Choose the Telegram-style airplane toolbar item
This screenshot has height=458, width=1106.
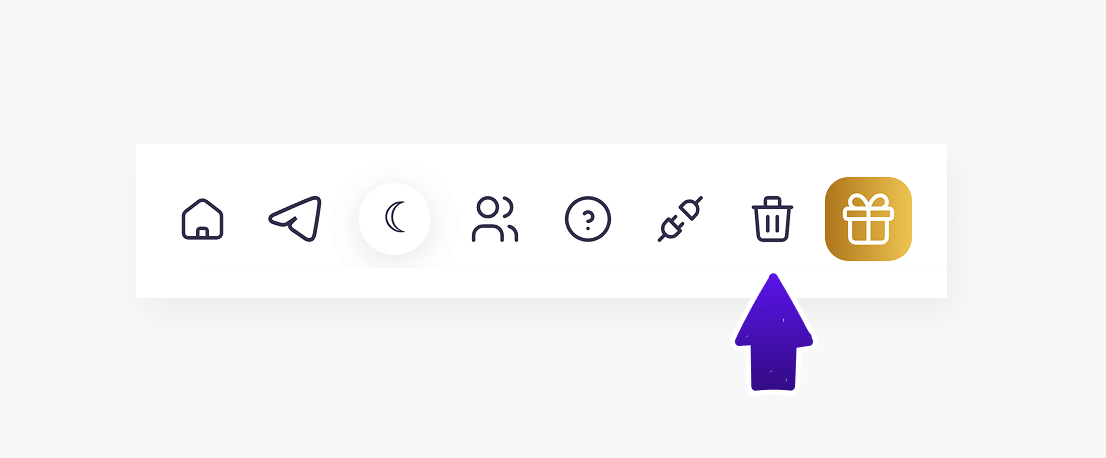(x=295, y=218)
